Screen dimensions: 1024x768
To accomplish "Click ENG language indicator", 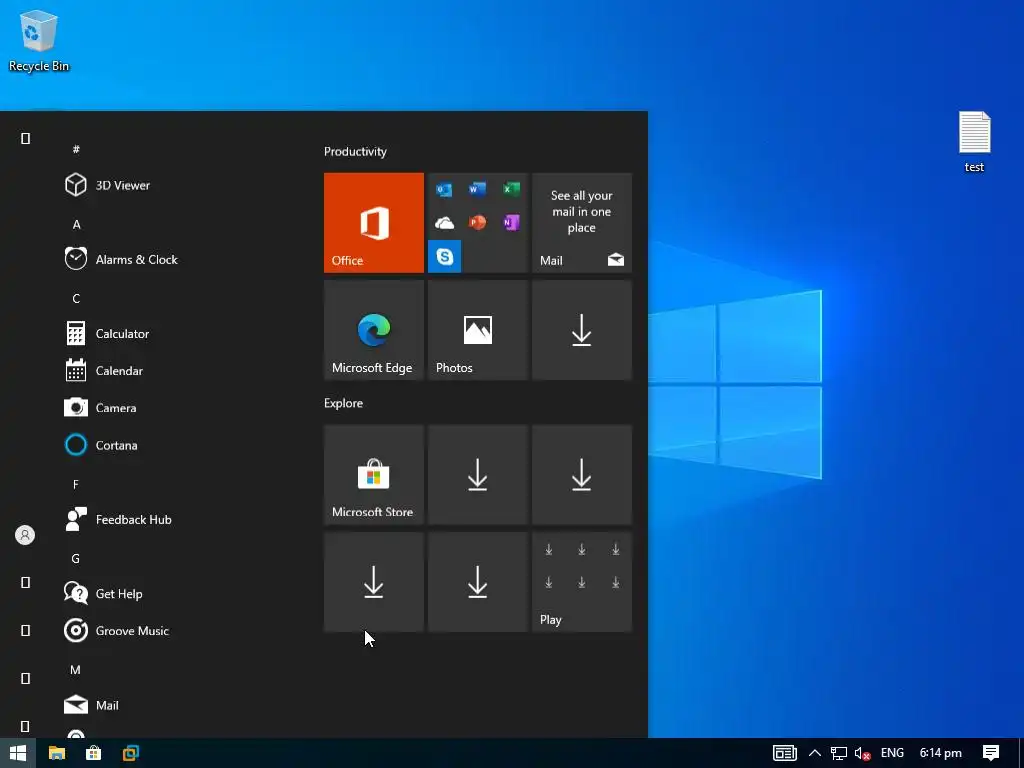I will [892, 753].
